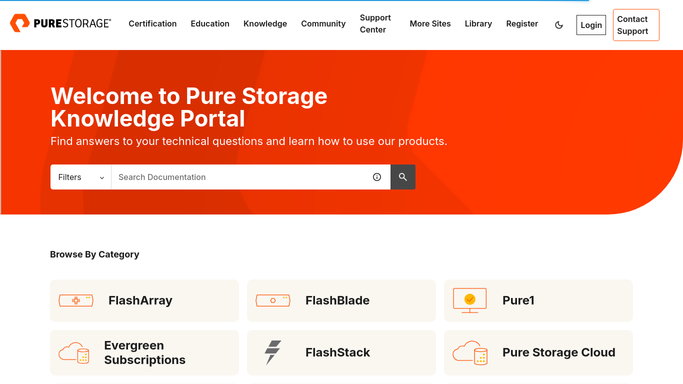Viewport: 683px width, 384px height.
Task: Click the Contact Support button
Action: coord(636,25)
